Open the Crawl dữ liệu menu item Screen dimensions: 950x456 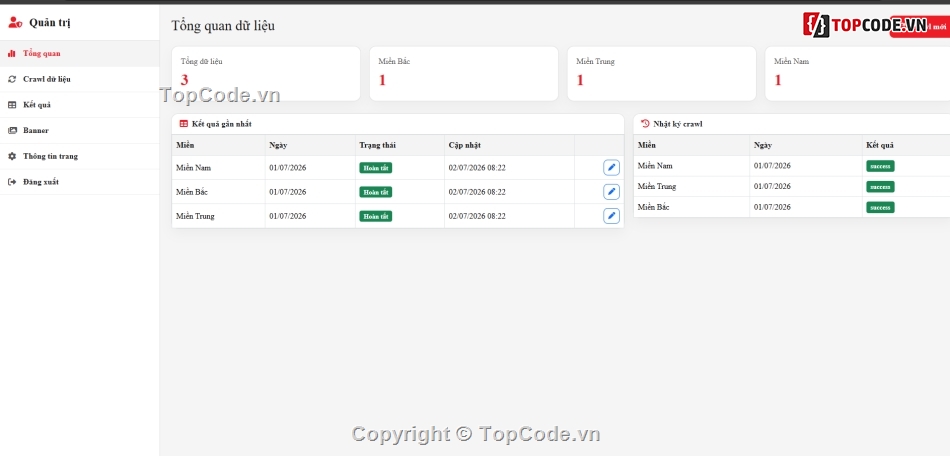click(79, 79)
